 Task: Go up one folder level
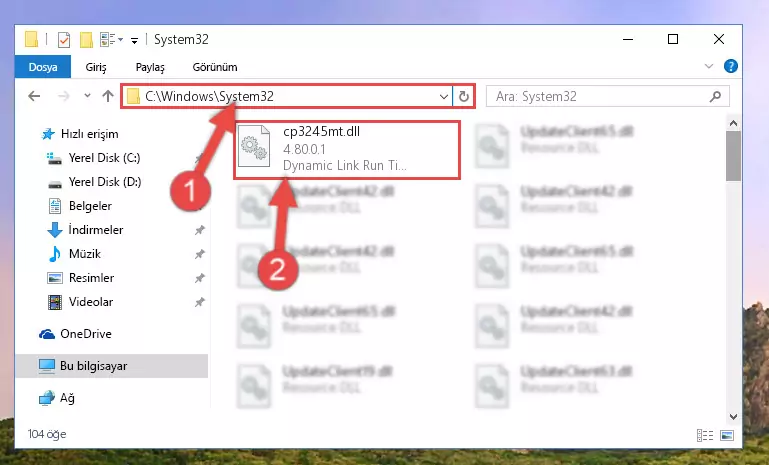[x=108, y=96]
